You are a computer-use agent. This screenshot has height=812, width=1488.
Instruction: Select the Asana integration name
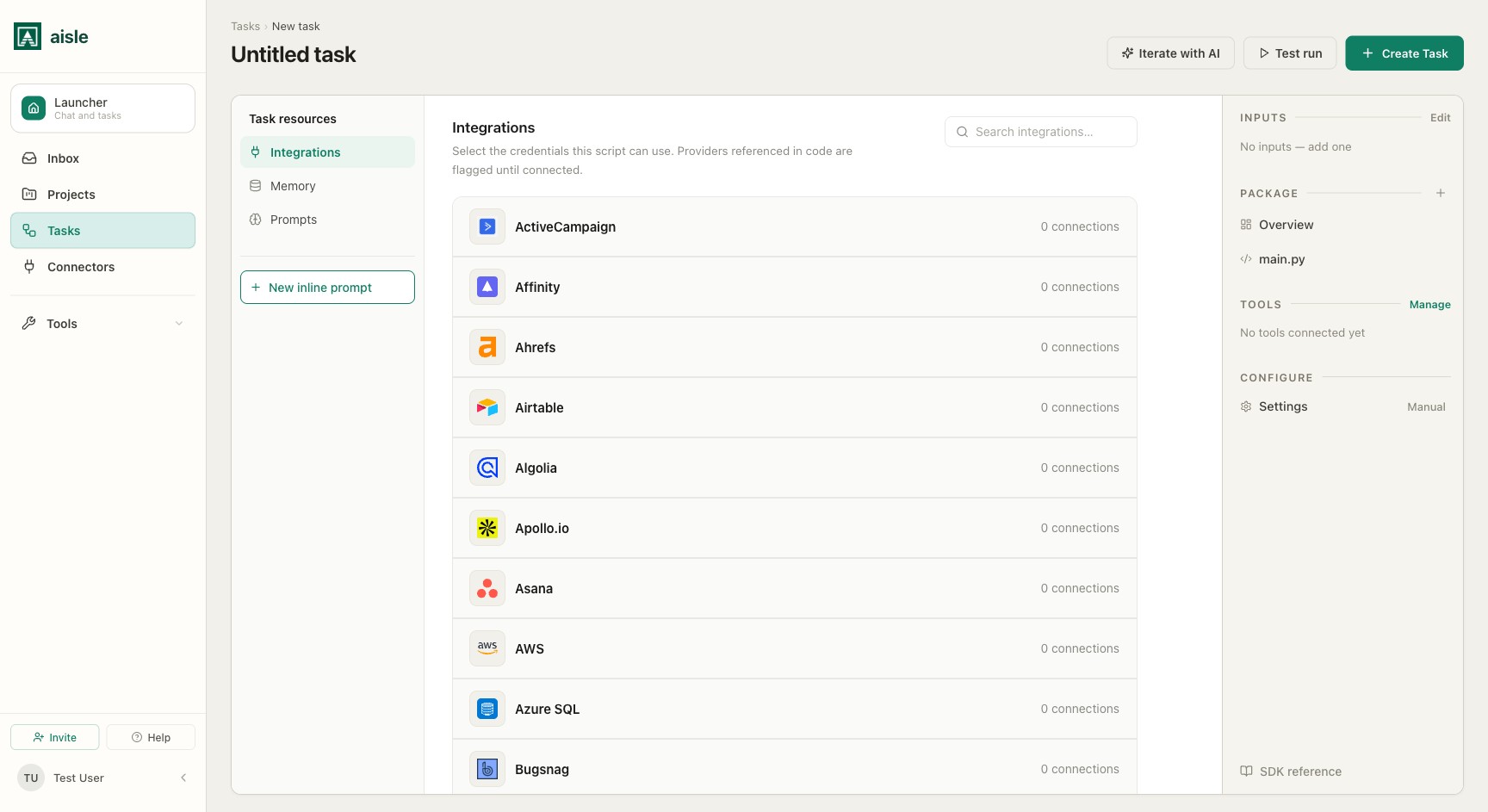[534, 589]
